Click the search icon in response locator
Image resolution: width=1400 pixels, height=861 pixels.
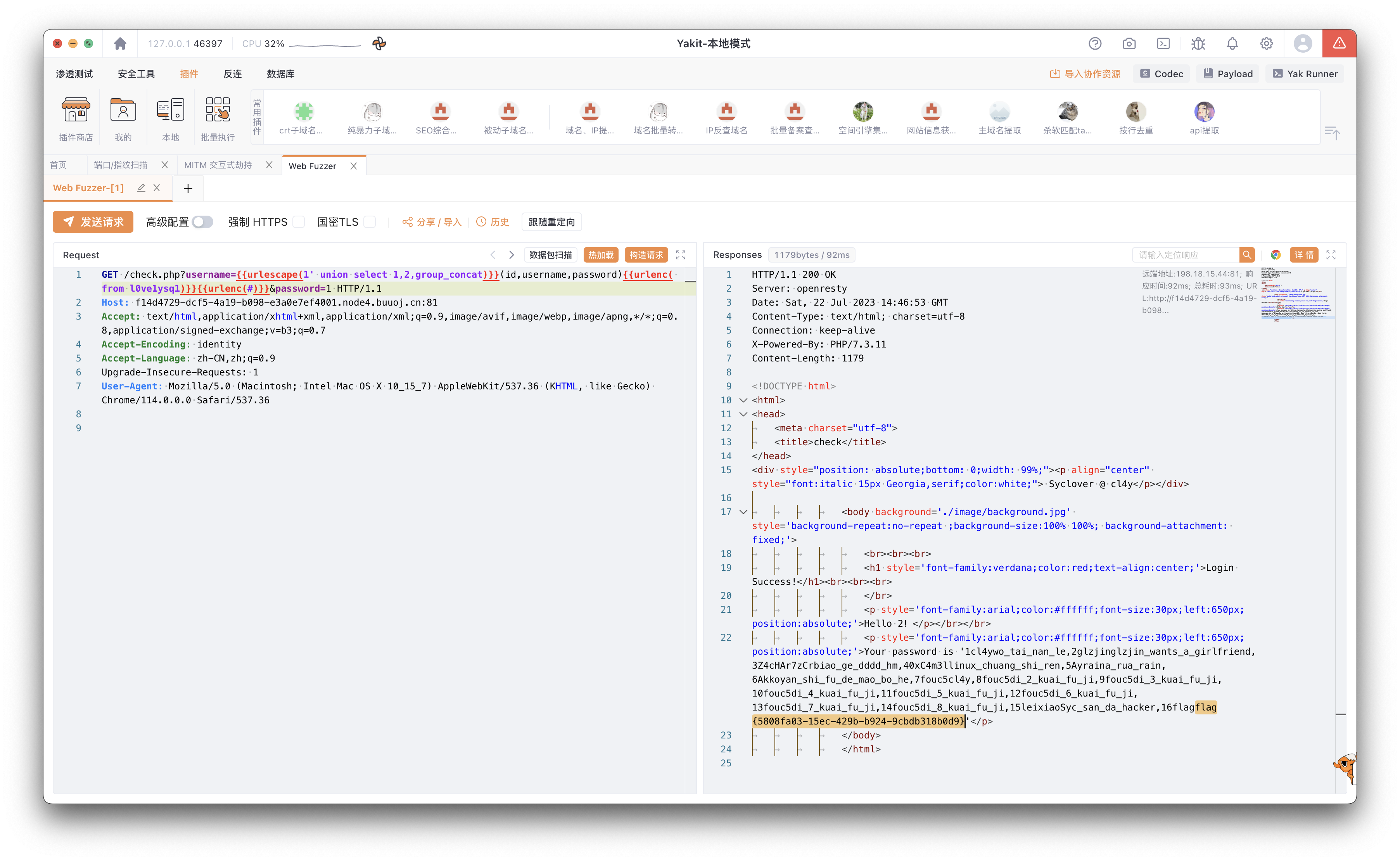(1247, 255)
